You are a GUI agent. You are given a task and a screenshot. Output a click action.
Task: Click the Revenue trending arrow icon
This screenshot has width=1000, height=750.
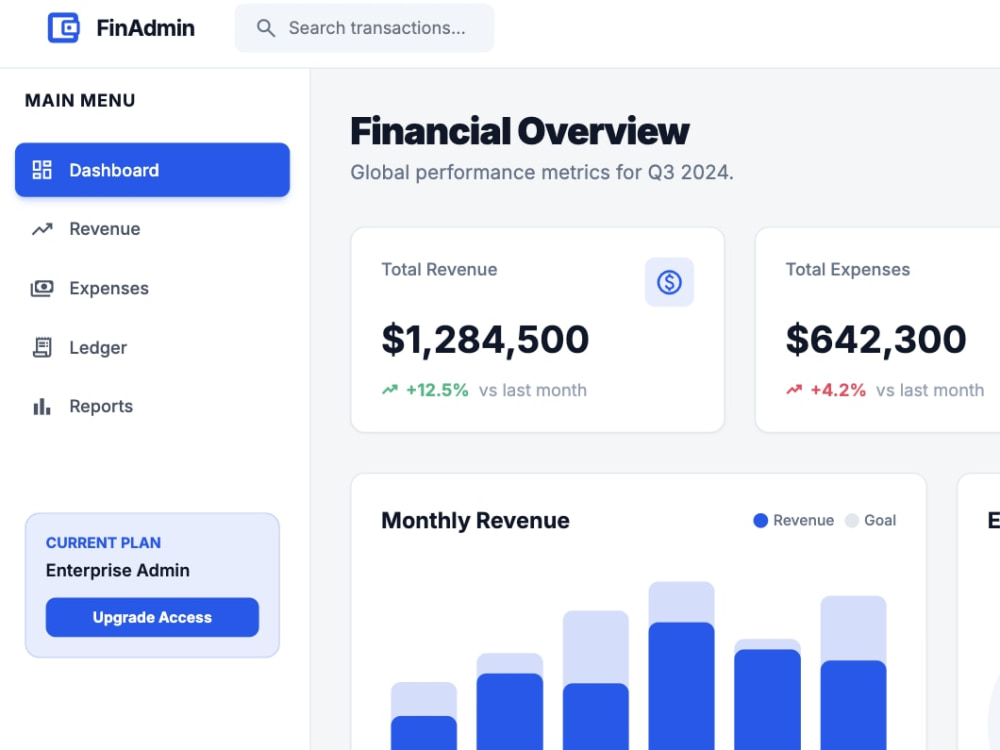pyautogui.click(x=42, y=229)
